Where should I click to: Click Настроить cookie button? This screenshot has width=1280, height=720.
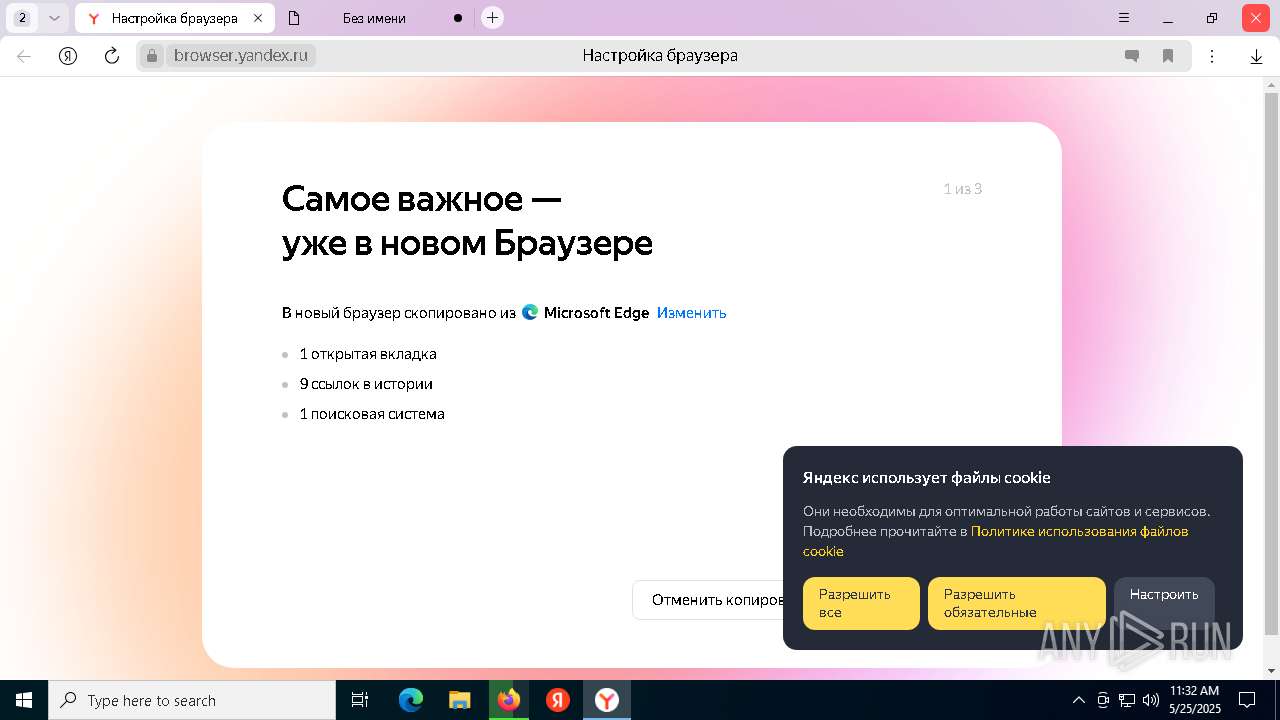click(1164, 603)
